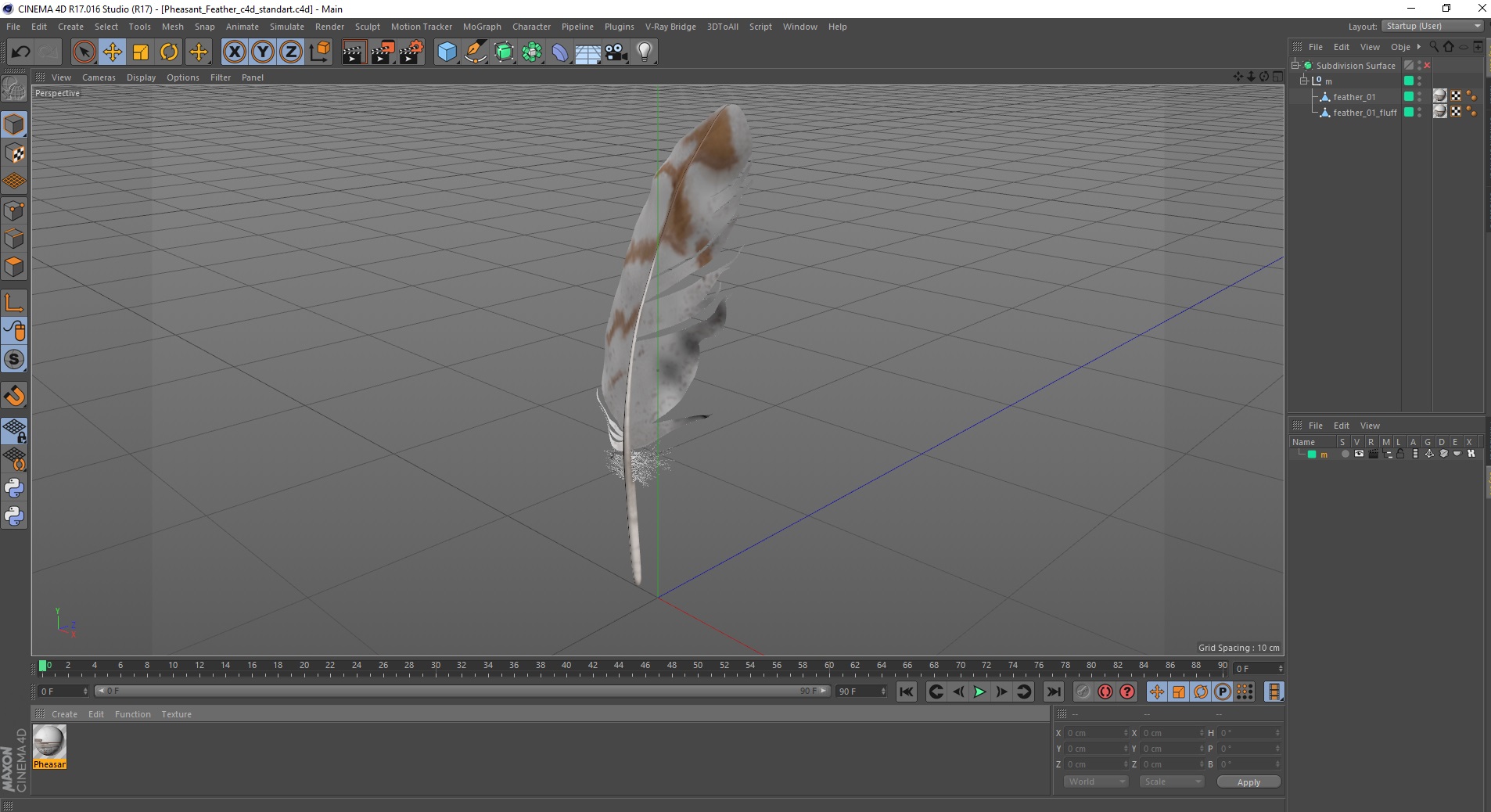Open viewport Cameras menu

(99, 77)
